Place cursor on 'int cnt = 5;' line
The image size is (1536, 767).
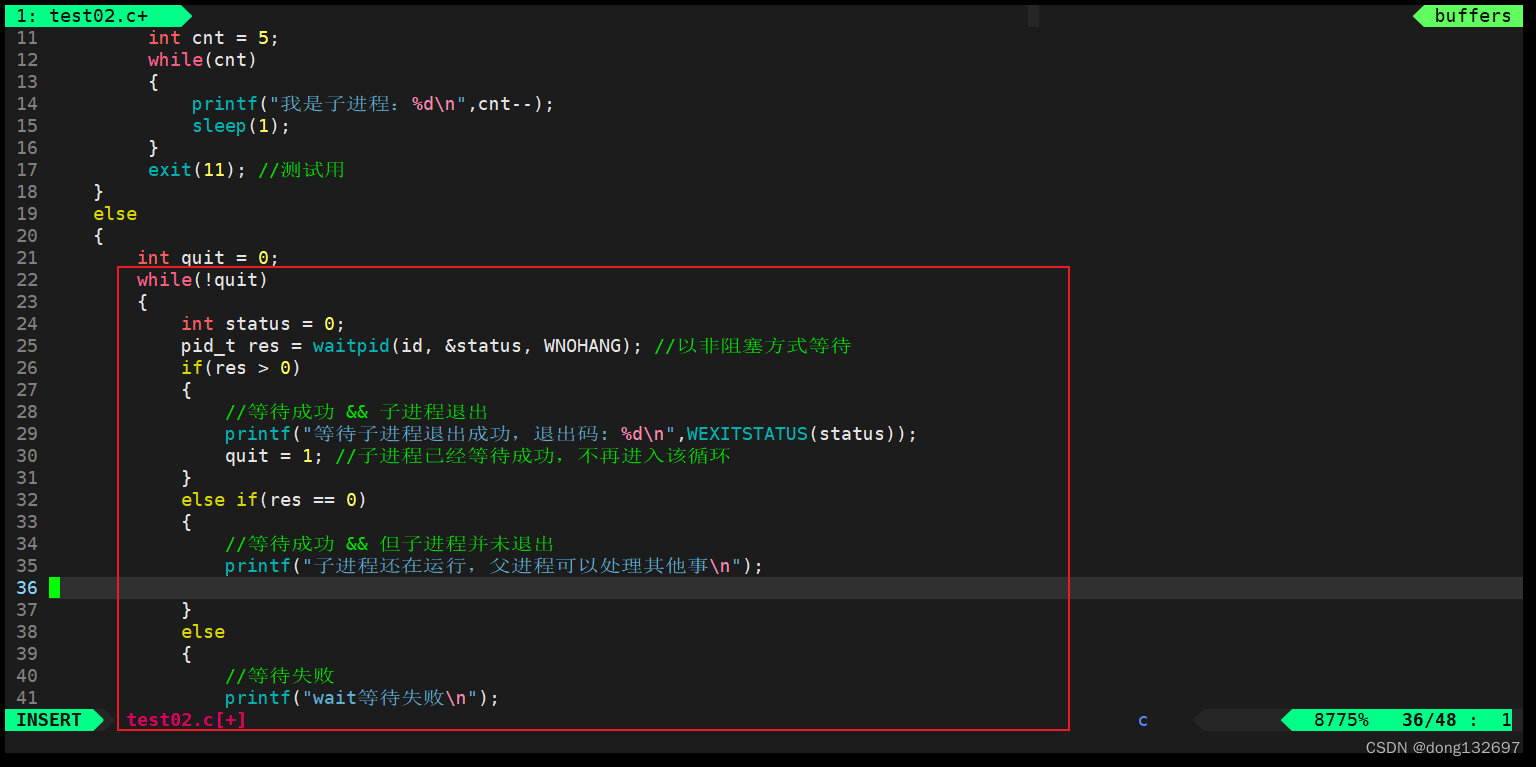click(214, 38)
